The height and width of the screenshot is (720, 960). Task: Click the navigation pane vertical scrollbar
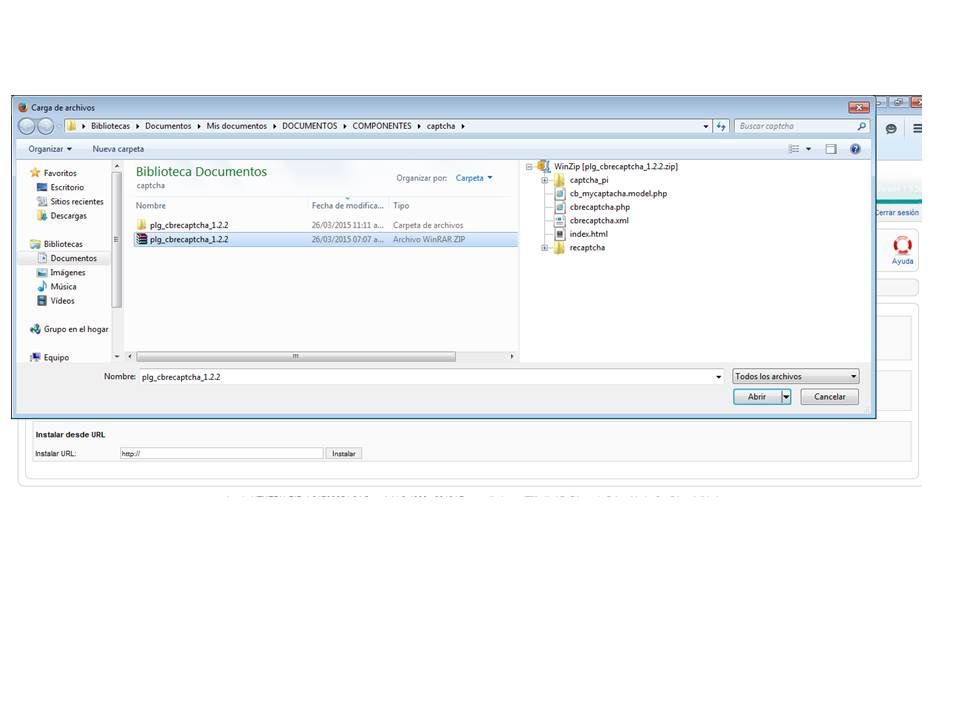click(116, 239)
